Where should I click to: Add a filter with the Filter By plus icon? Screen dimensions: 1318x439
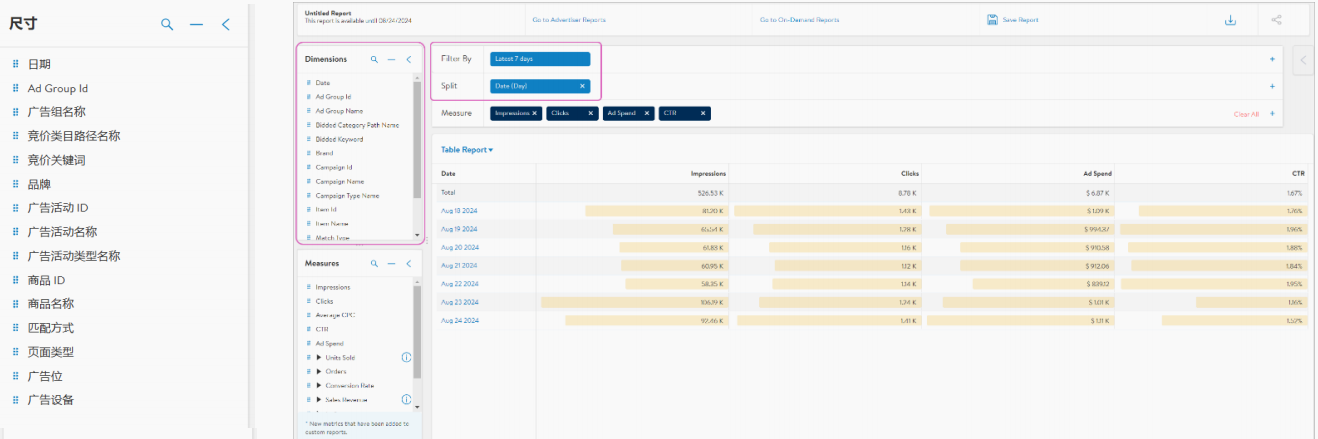pyautogui.click(x=1272, y=59)
